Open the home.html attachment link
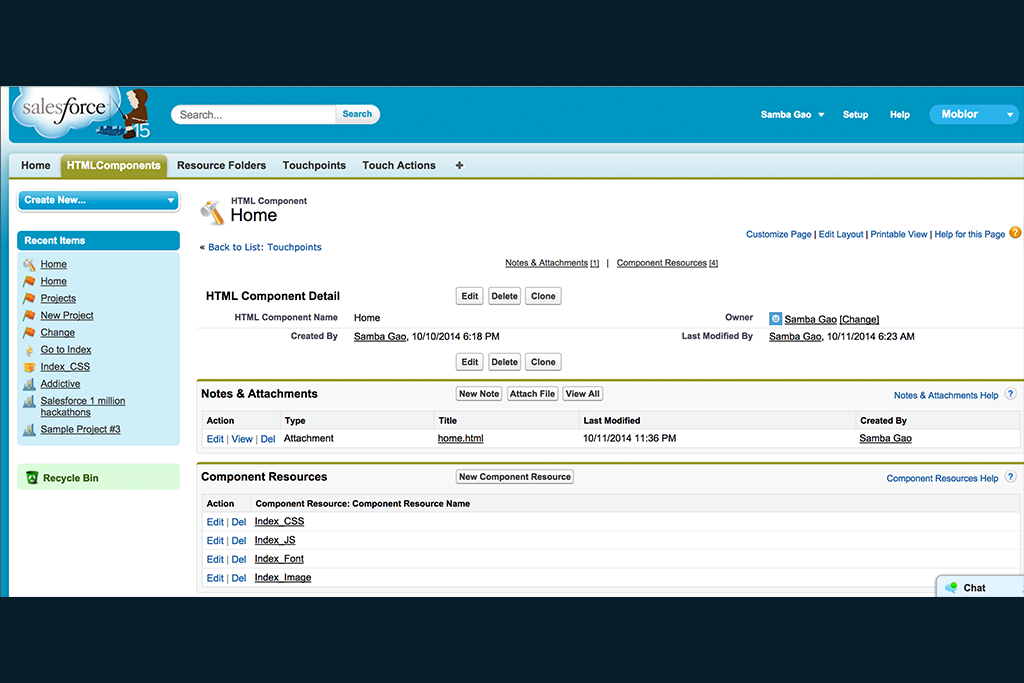Viewport: 1024px width, 683px height. 460,439
